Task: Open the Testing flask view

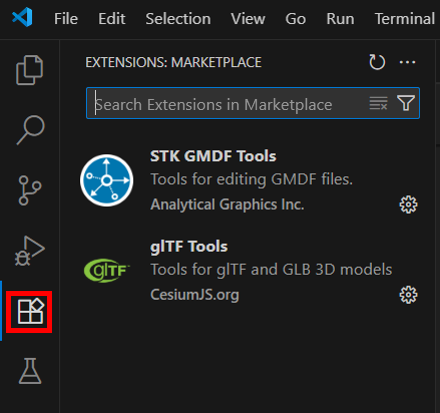Action: tap(30, 371)
